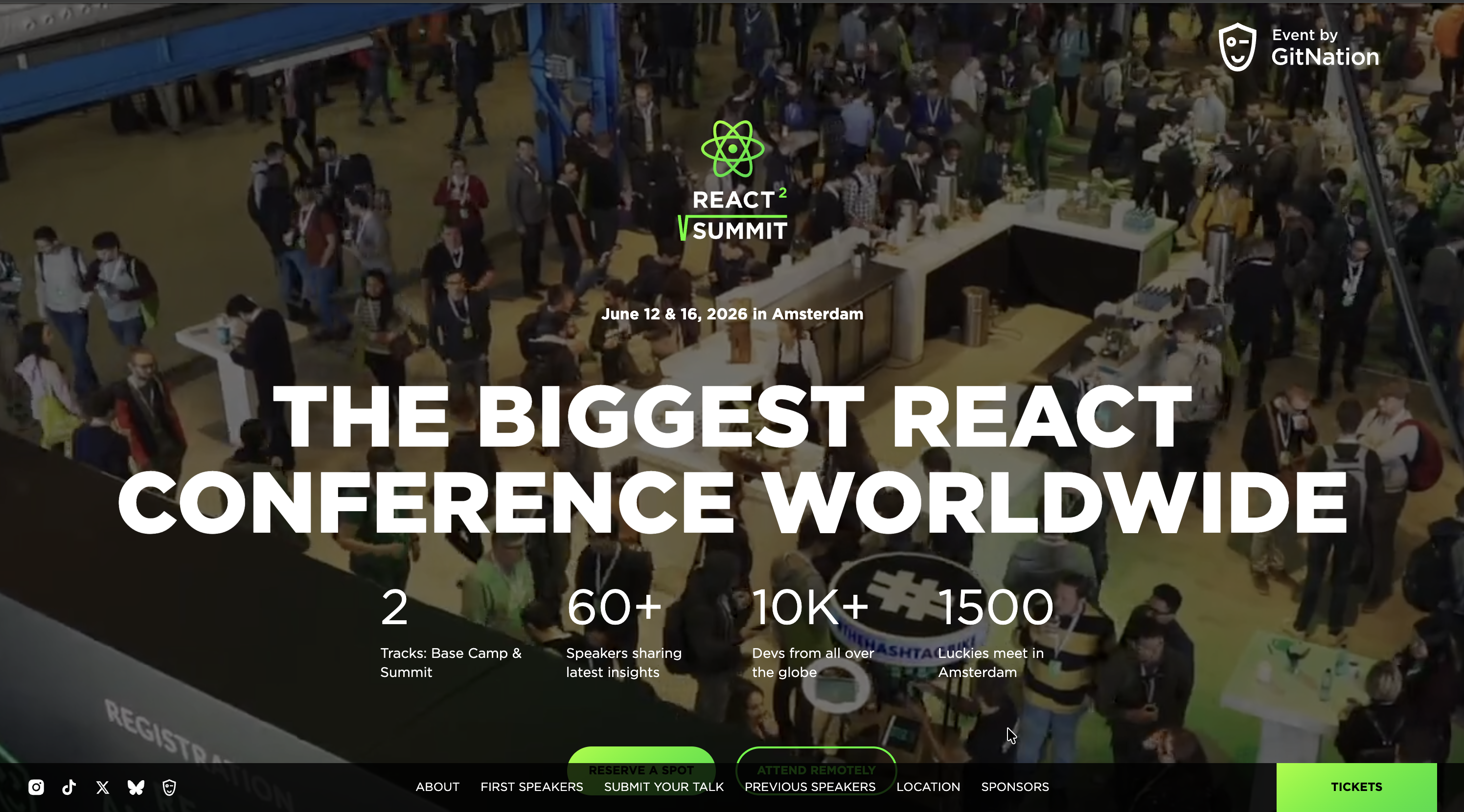Go to the About section
1464x812 pixels.
pos(437,787)
